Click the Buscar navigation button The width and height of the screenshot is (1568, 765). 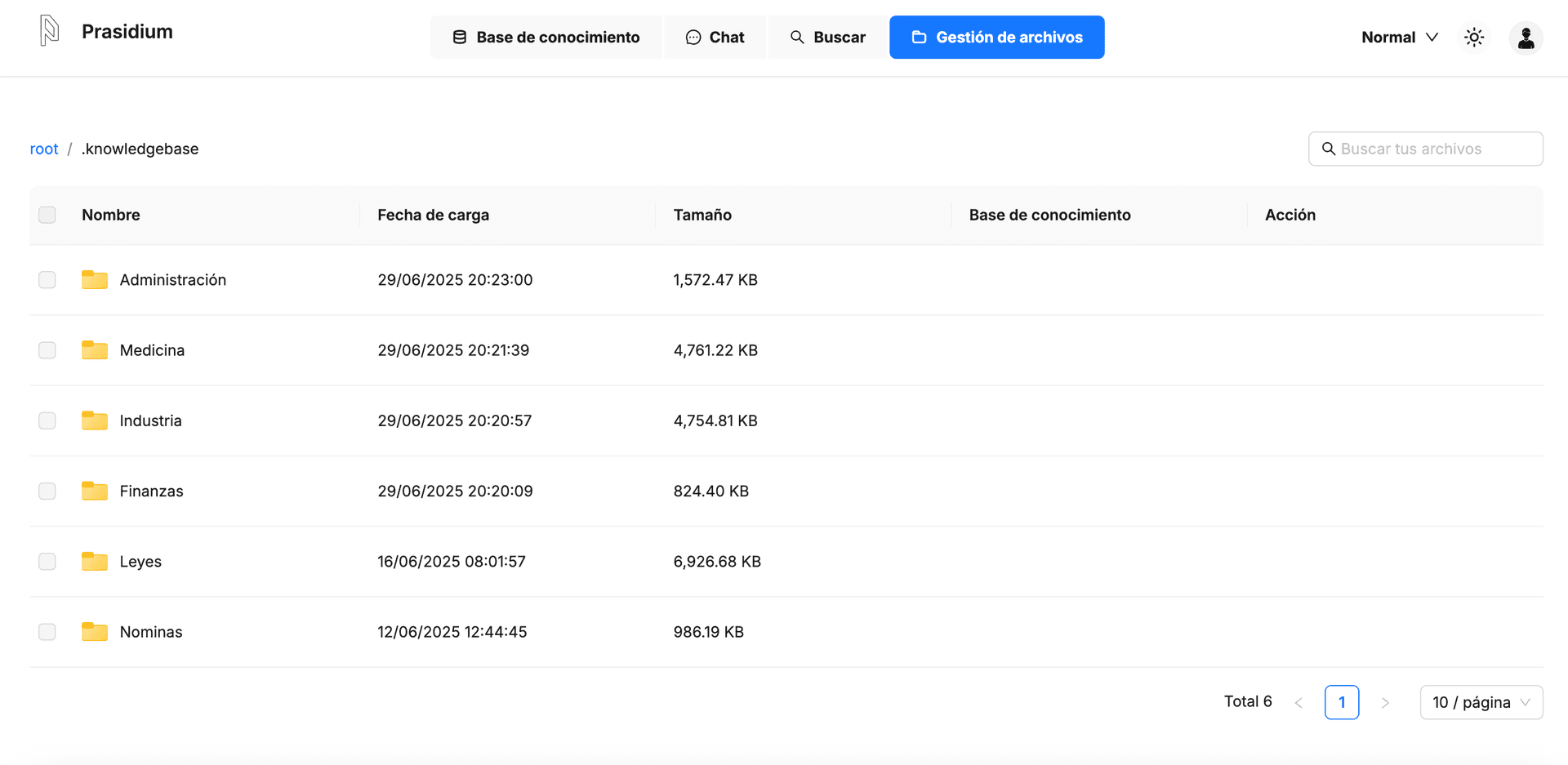(827, 38)
